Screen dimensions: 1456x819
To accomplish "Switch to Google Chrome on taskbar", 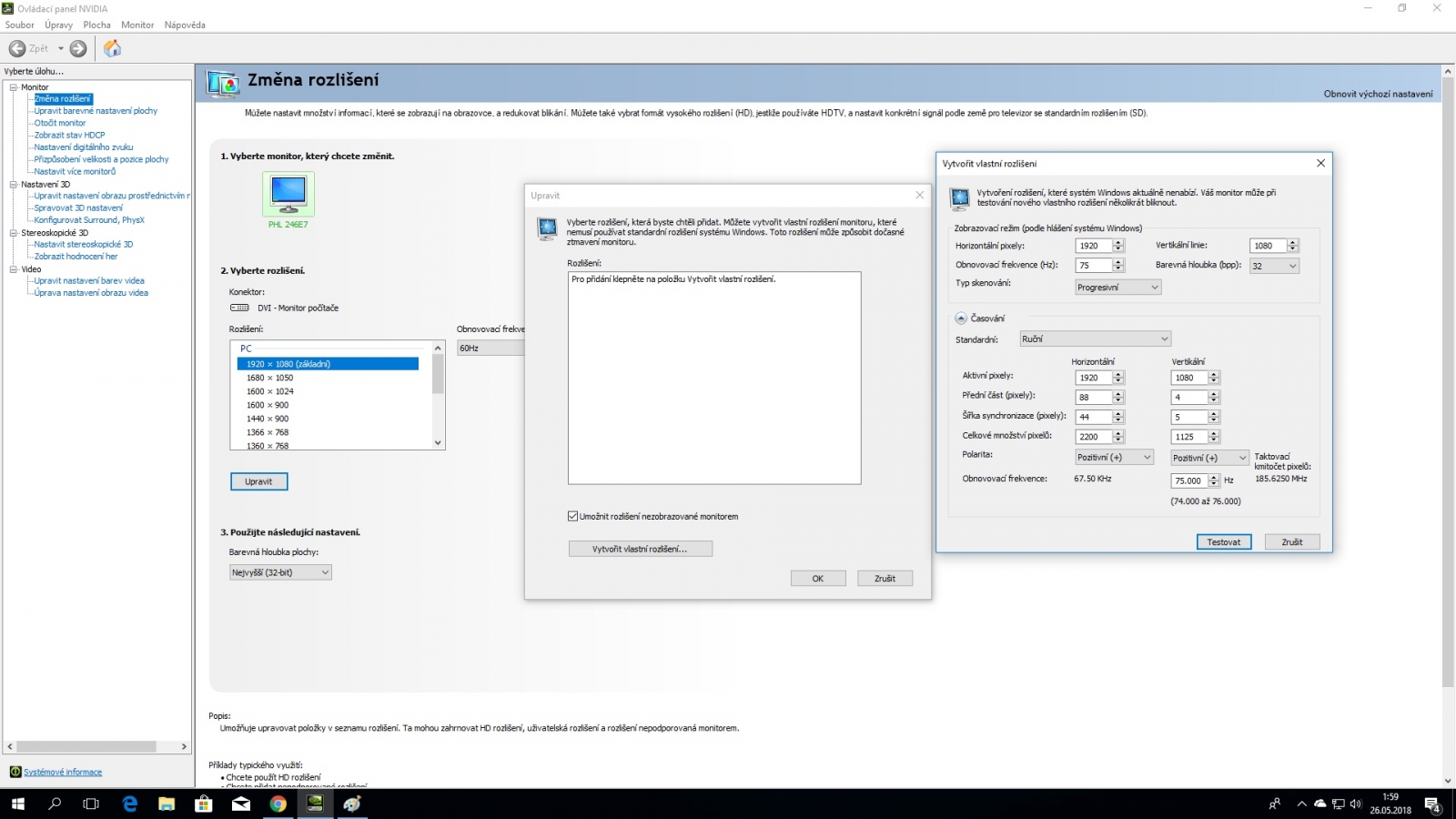I will [x=278, y=804].
